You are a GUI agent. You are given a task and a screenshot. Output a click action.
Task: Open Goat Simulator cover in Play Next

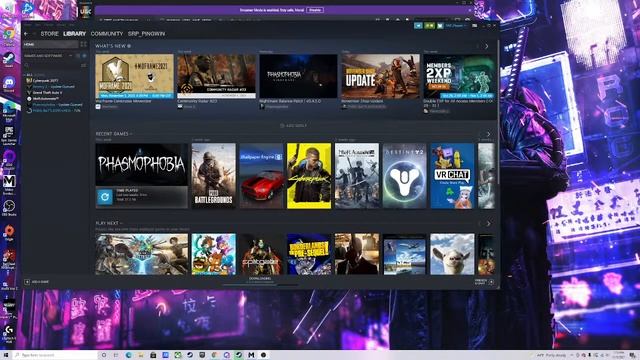pyautogui.click(x=452, y=254)
